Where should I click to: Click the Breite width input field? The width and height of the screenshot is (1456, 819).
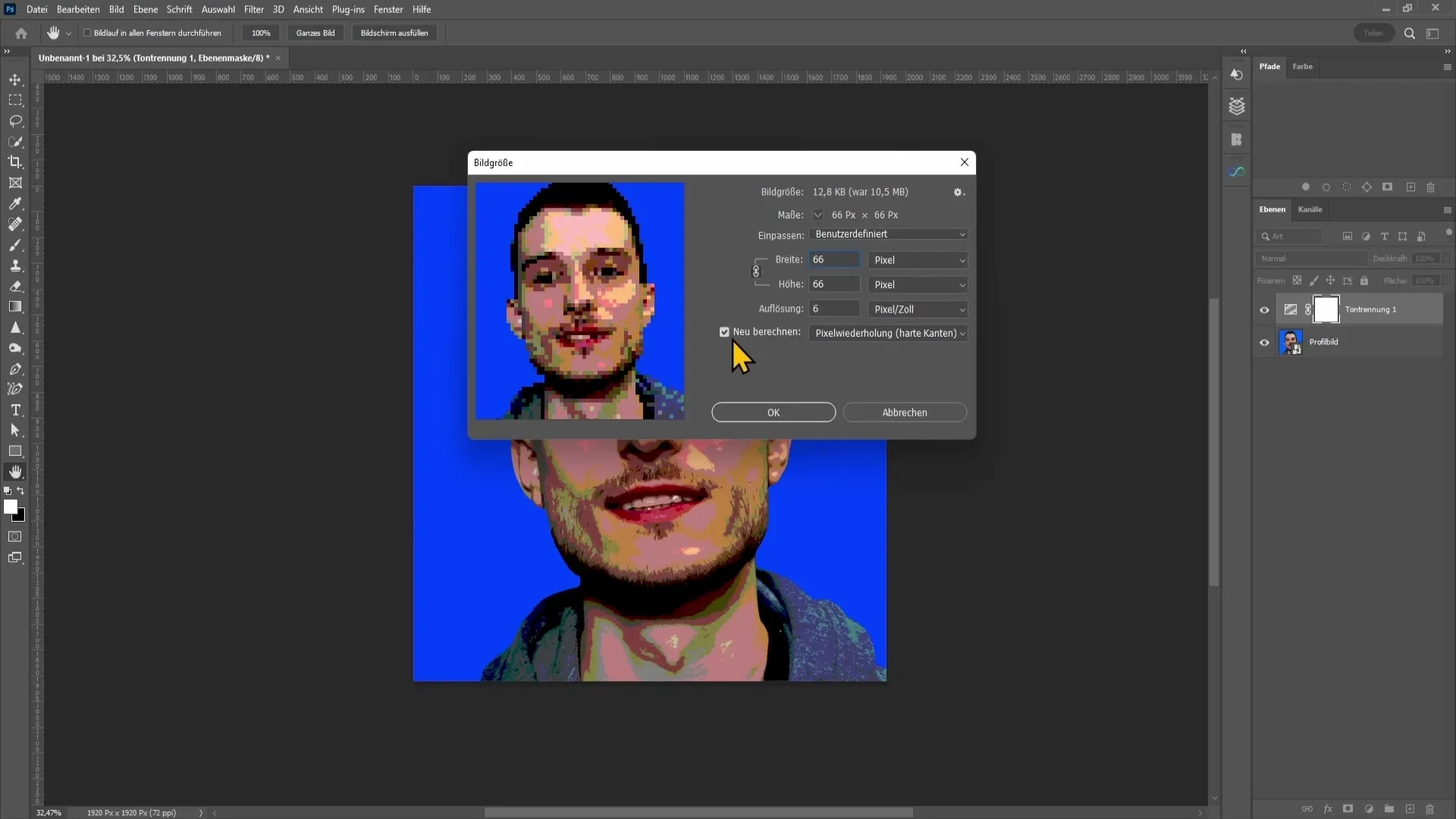(834, 260)
